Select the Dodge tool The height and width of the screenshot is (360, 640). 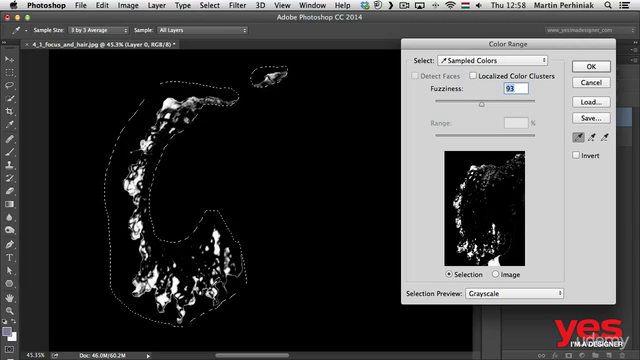tap(9, 231)
